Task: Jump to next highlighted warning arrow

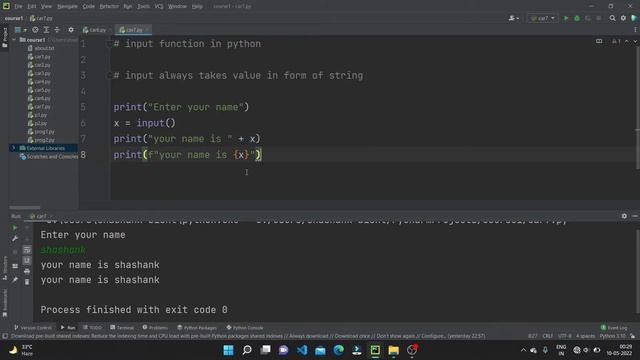Action: 635,41
